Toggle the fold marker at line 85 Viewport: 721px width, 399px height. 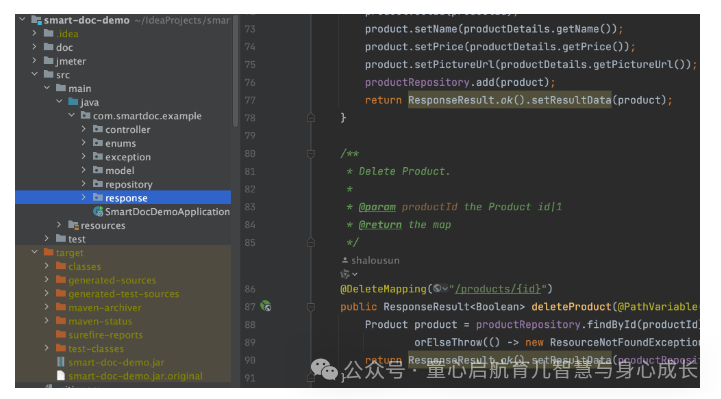click(x=311, y=242)
